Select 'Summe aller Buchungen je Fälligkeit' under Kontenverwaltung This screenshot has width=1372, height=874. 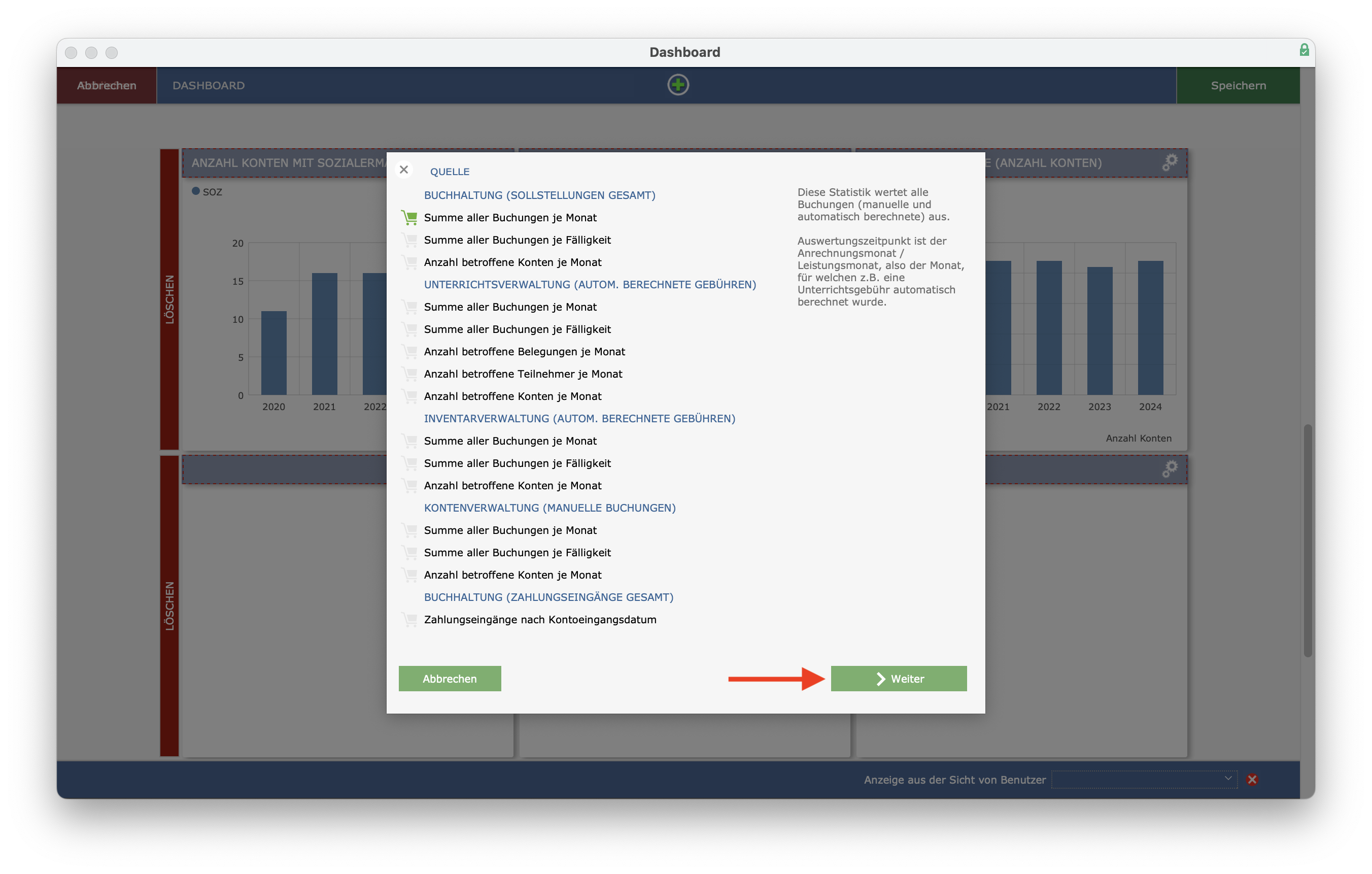[517, 552]
